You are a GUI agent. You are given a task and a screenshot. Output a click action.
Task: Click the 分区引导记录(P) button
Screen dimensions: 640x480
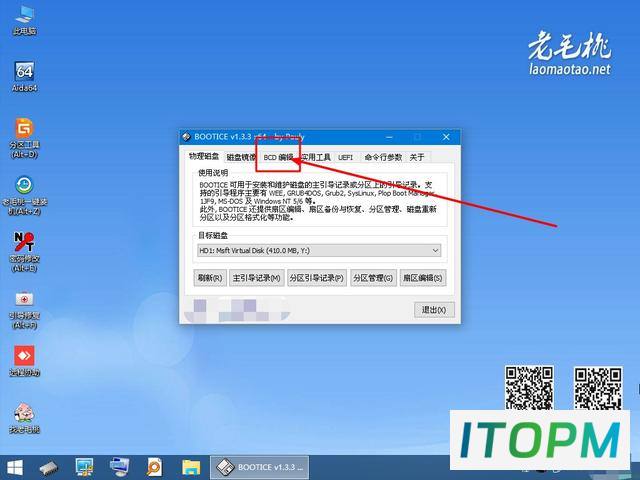coord(317,278)
